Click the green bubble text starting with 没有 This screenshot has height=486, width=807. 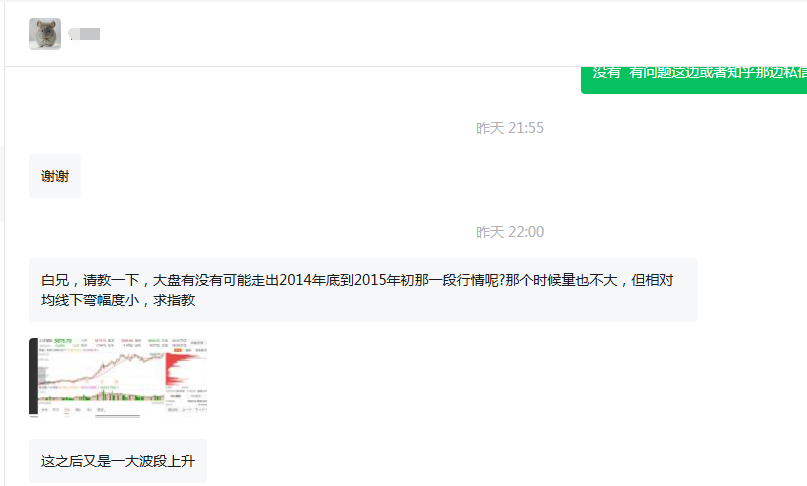click(699, 73)
